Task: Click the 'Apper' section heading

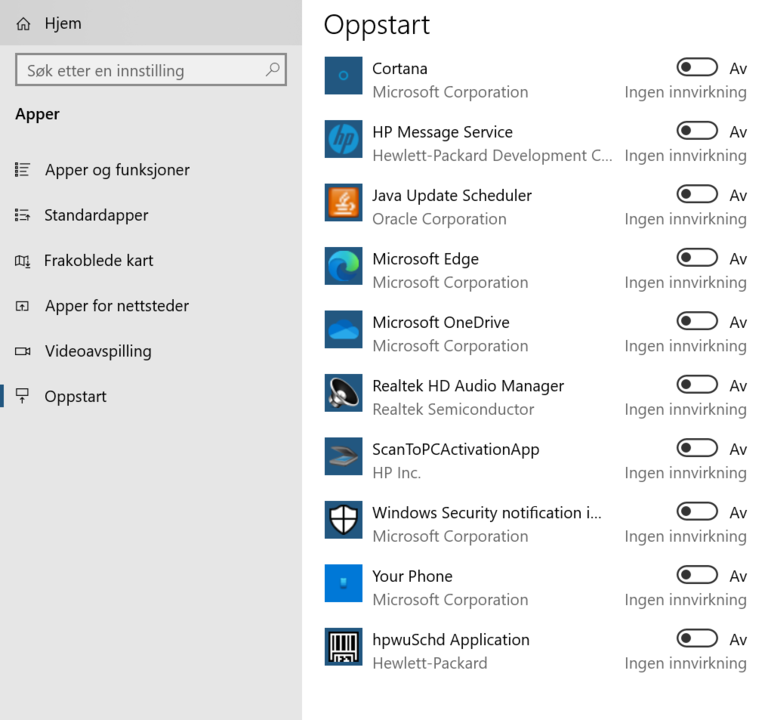Action: (37, 115)
